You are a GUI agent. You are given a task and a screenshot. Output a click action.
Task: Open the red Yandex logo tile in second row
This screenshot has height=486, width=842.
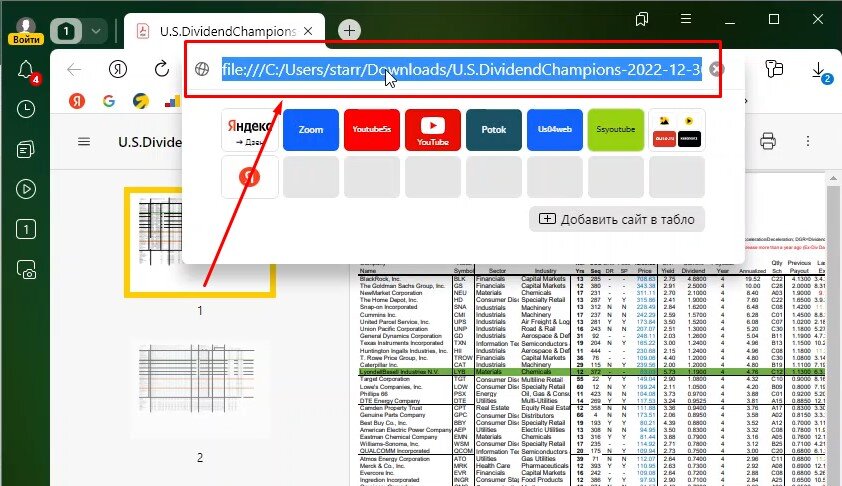click(x=250, y=177)
